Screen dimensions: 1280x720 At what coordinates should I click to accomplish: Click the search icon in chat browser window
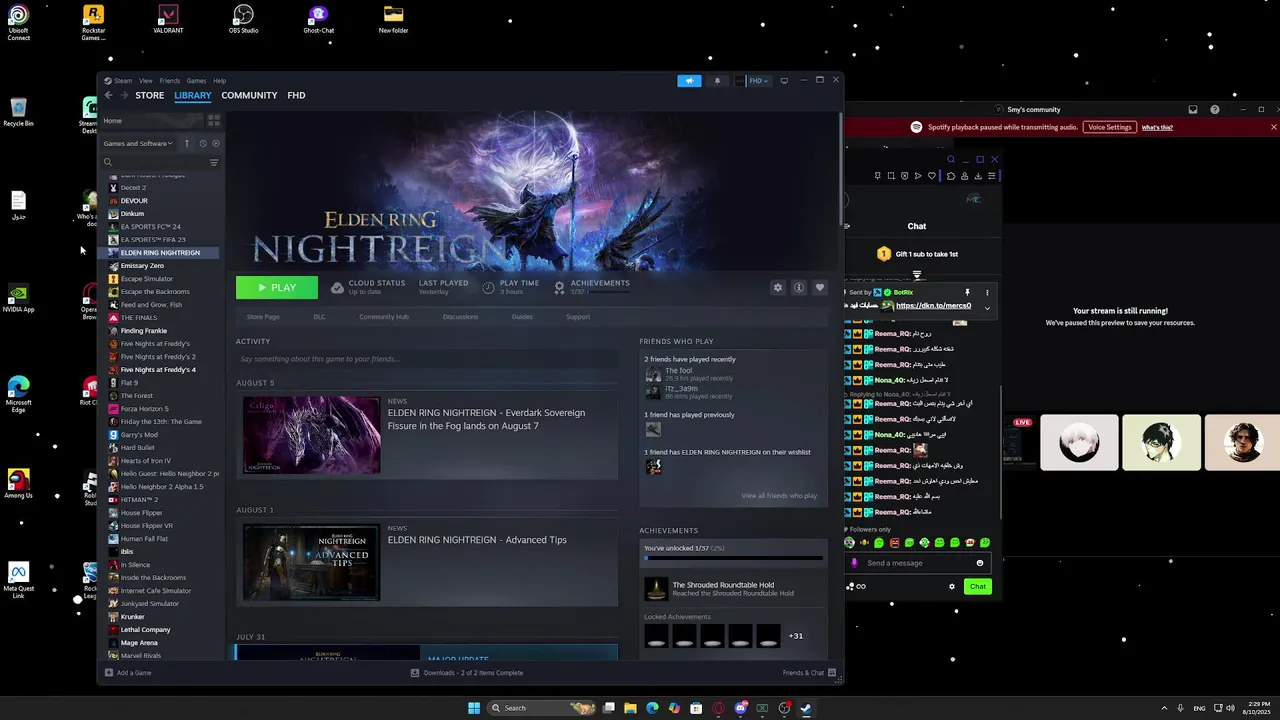951,159
